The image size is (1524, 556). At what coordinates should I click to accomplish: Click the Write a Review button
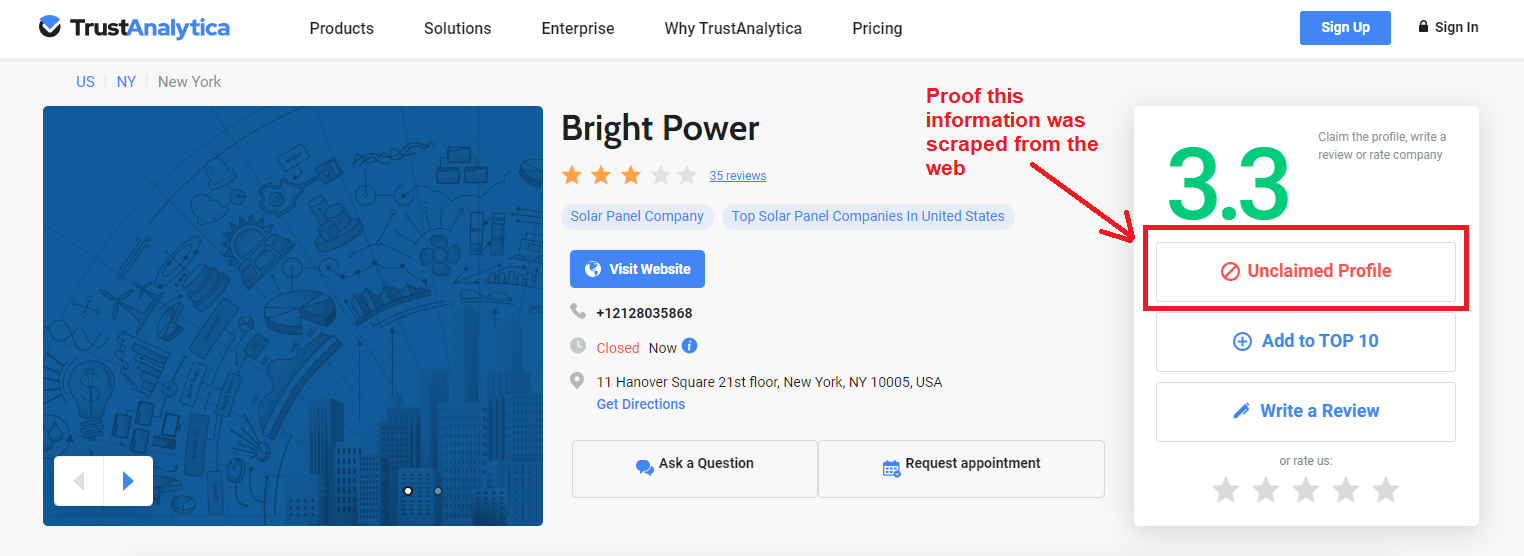coord(1305,411)
